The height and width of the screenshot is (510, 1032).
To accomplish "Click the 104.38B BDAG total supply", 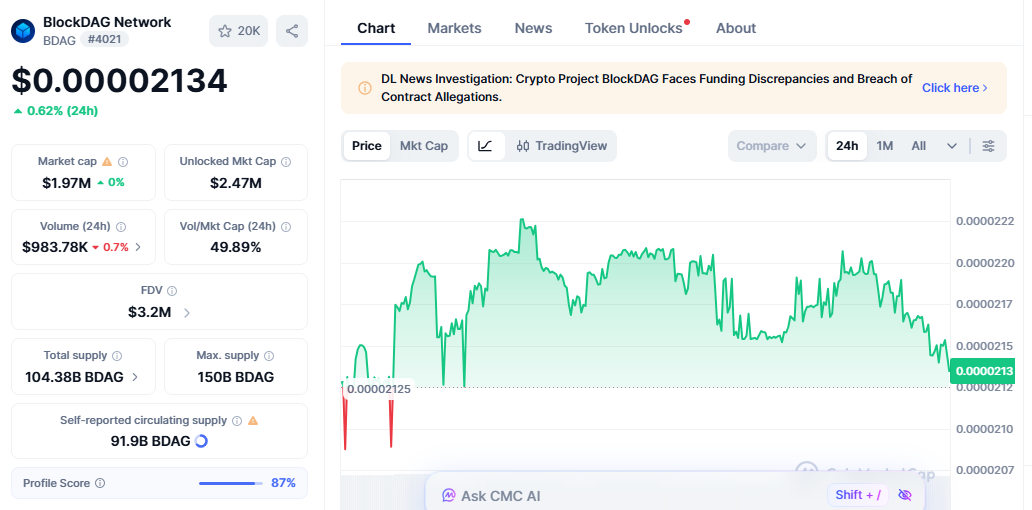I will 74,377.
